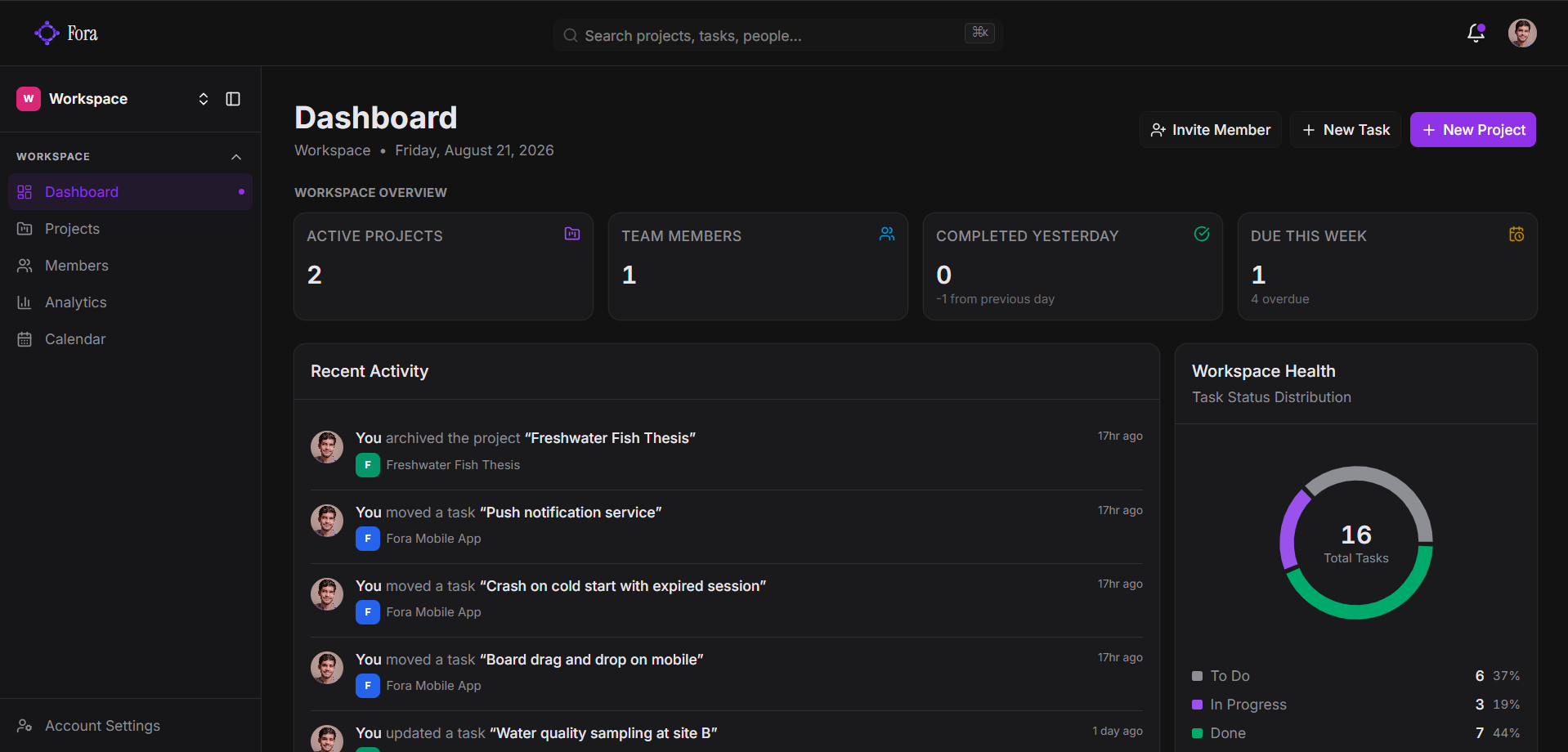This screenshot has width=1568, height=752.
Task: Click the '16 Total Tasks' center label
Action: click(x=1356, y=544)
